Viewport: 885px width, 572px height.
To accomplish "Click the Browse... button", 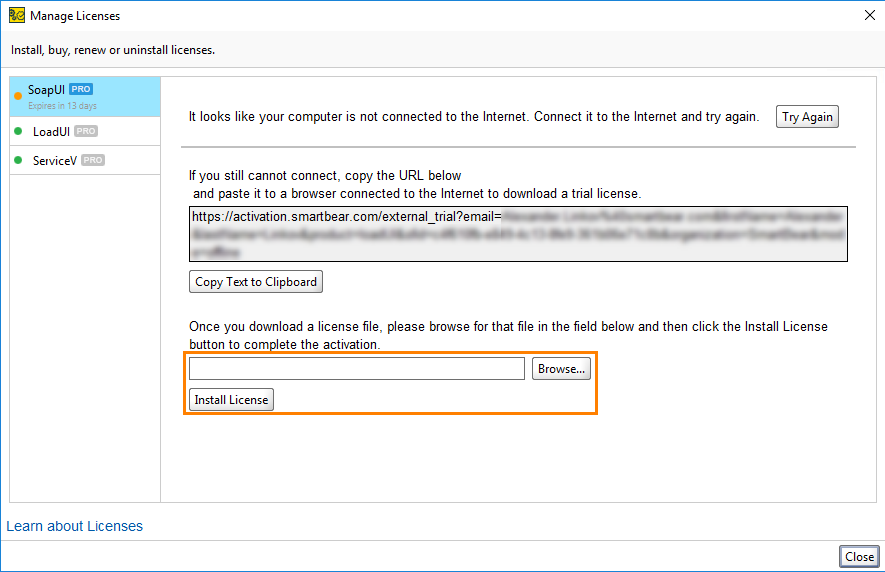I will pyautogui.click(x=561, y=369).
